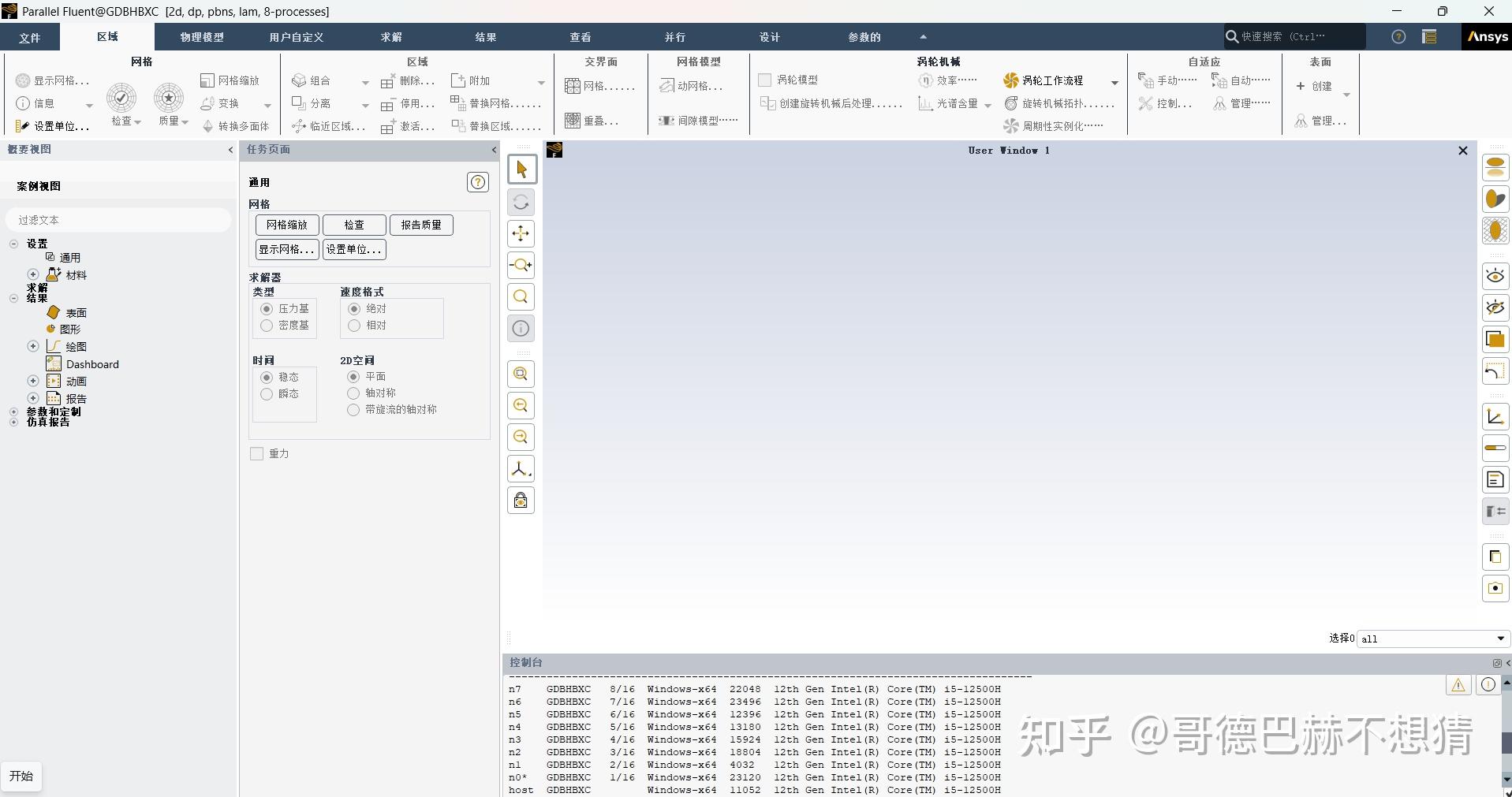Select 稳态 time option

coord(267,378)
